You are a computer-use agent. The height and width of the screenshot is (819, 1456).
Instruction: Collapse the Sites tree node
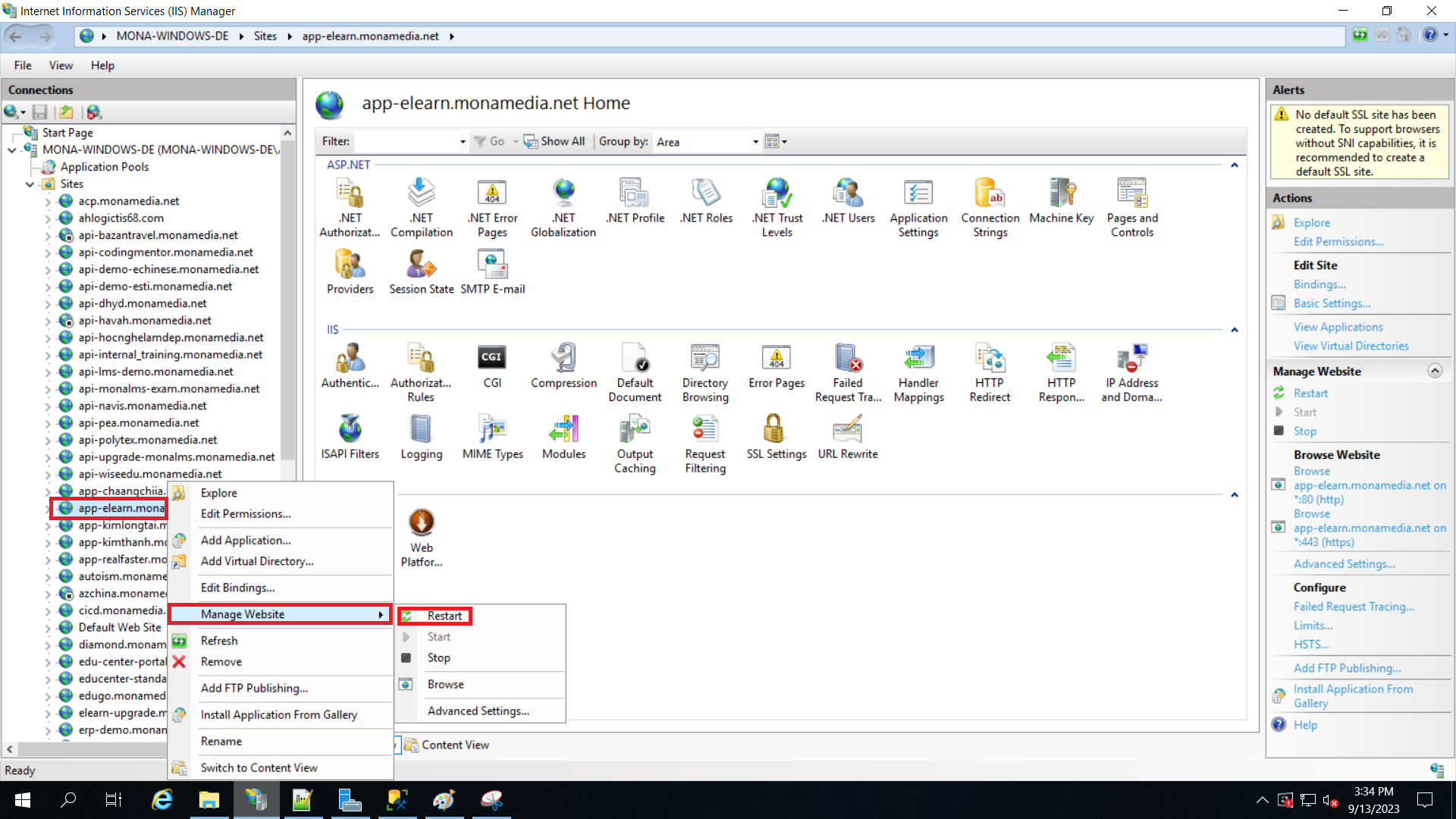point(30,184)
